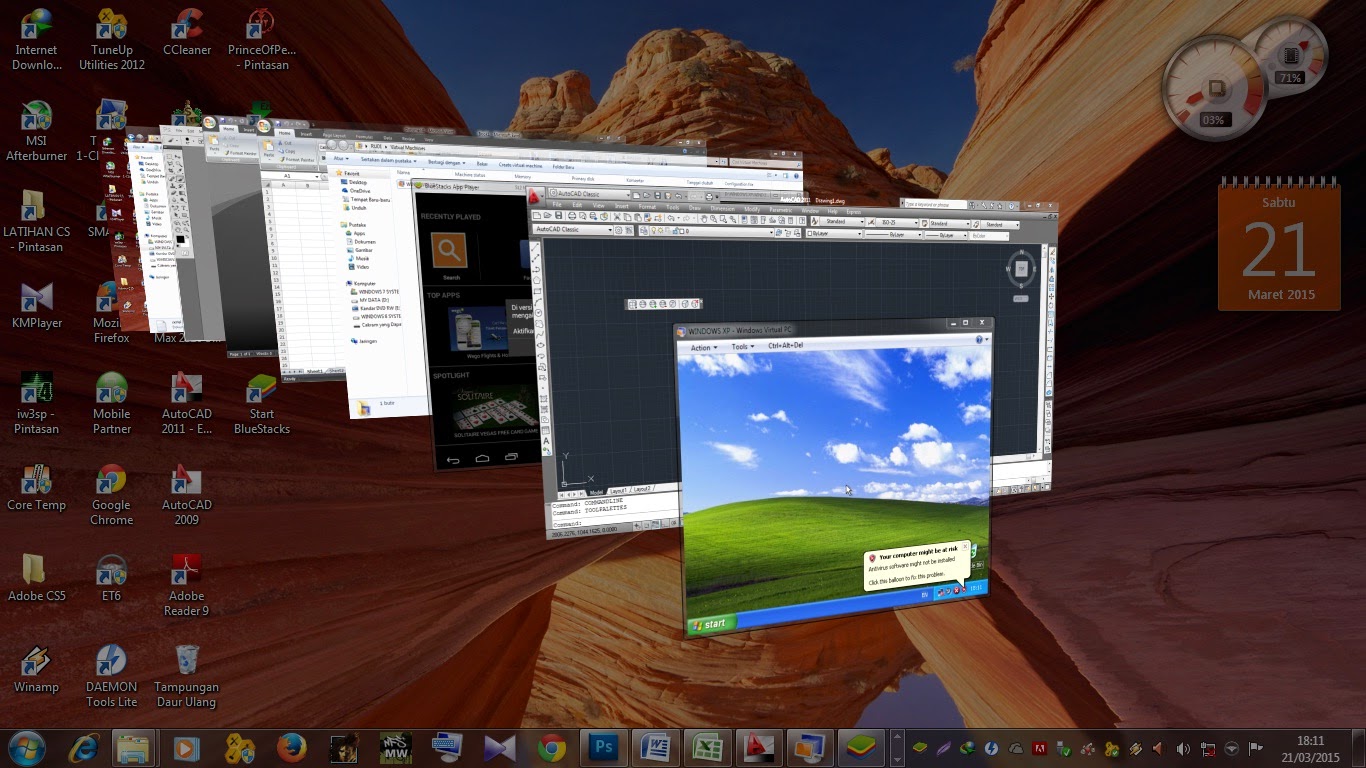
Task: Select the Adobe Reader 9 desktop icon
Action: 187,586
